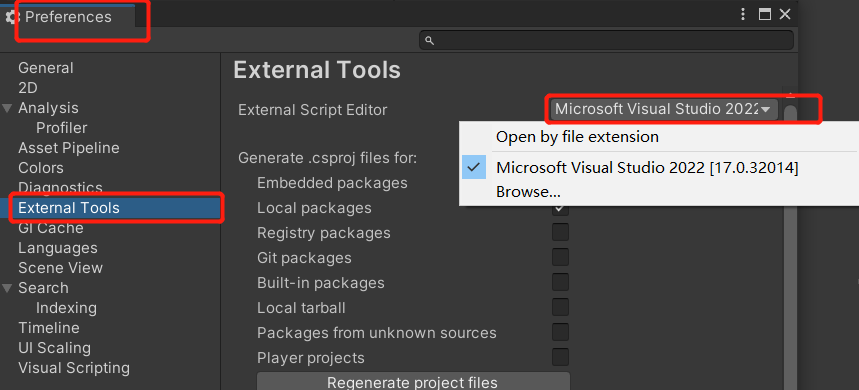Select Analysis in the sidebar
859x390 pixels.
tap(48, 108)
